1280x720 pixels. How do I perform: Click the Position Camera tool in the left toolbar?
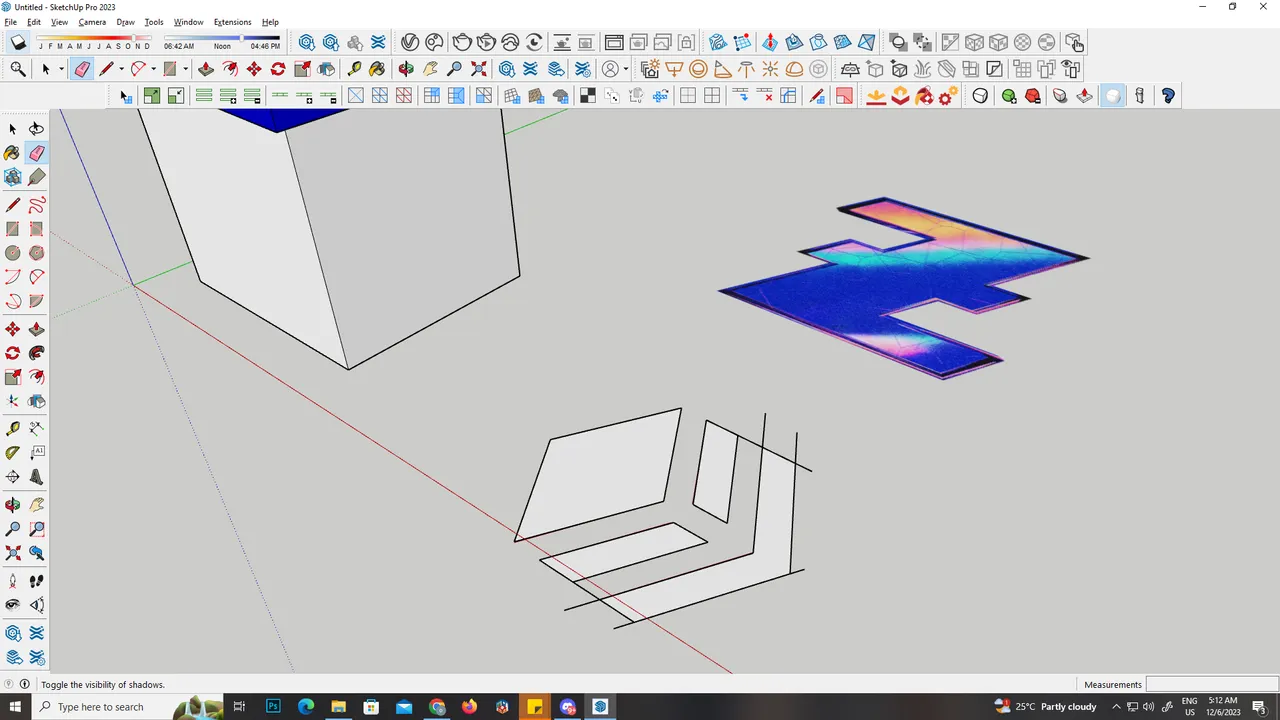click(13, 581)
